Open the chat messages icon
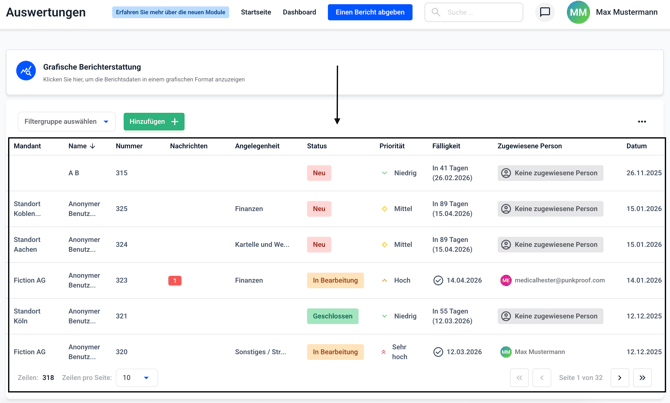The height and width of the screenshot is (403, 670). click(x=545, y=13)
